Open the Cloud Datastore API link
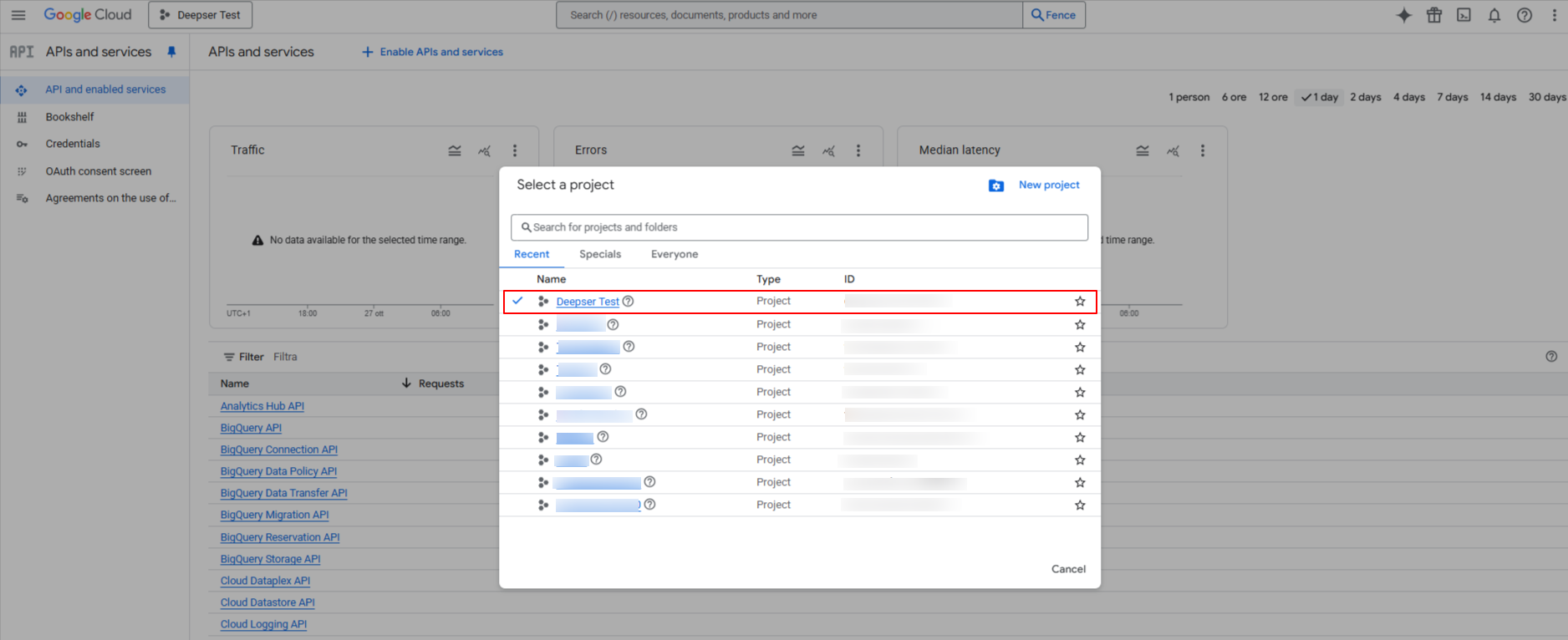The width and height of the screenshot is (1568, 640). [267, 602]
